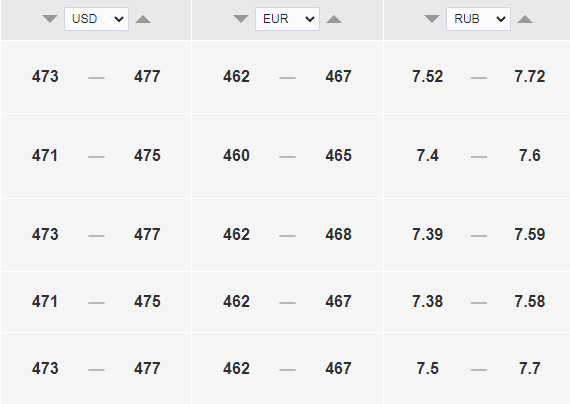
Task: Select the RUB buy rate 7.4
Action: [x=428, y=156]
